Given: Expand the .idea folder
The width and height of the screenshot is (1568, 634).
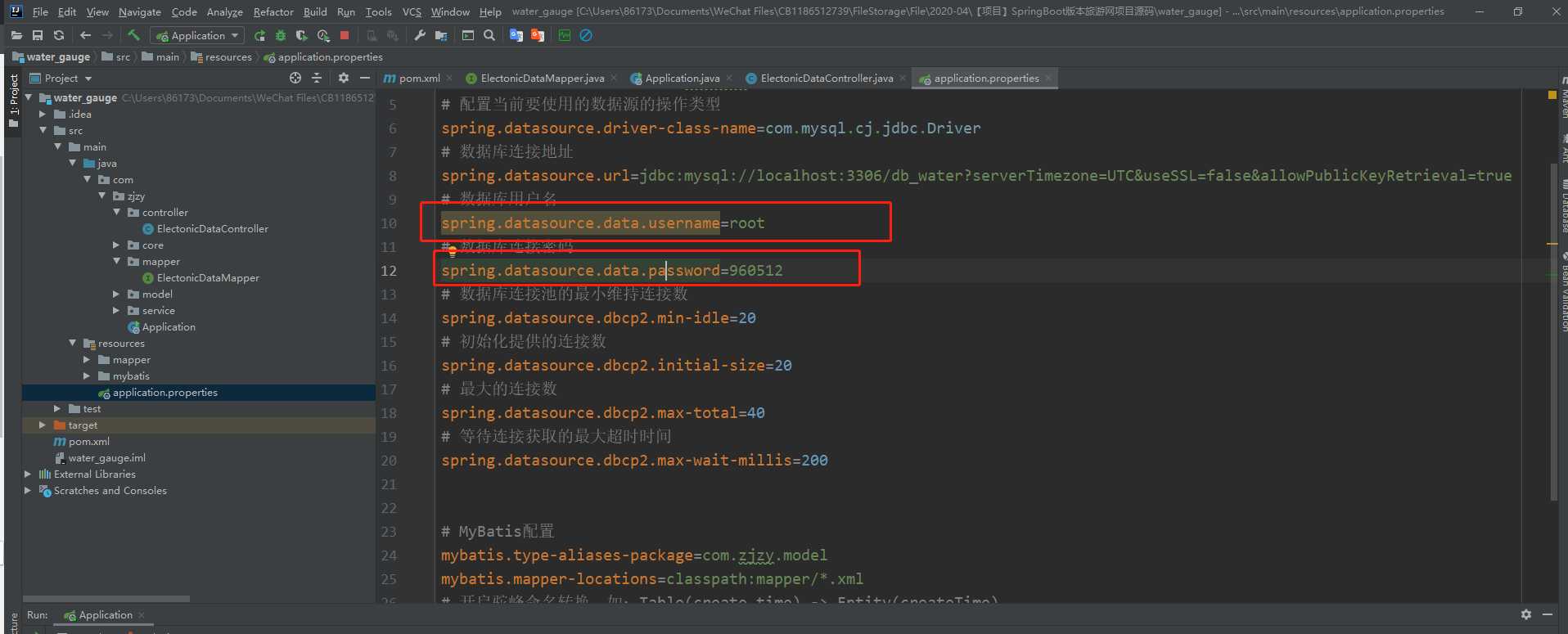Looking at the screenshot, I should [43, 114].
